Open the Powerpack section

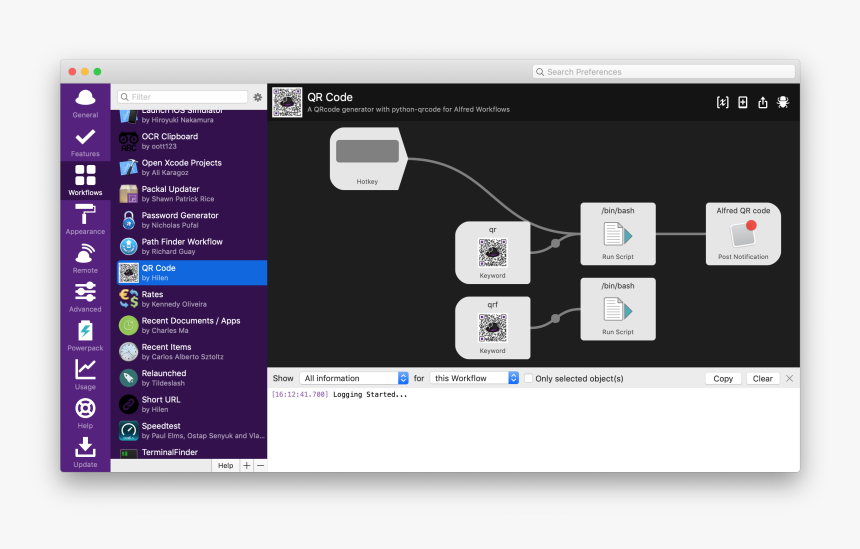(x=85, y=336)
